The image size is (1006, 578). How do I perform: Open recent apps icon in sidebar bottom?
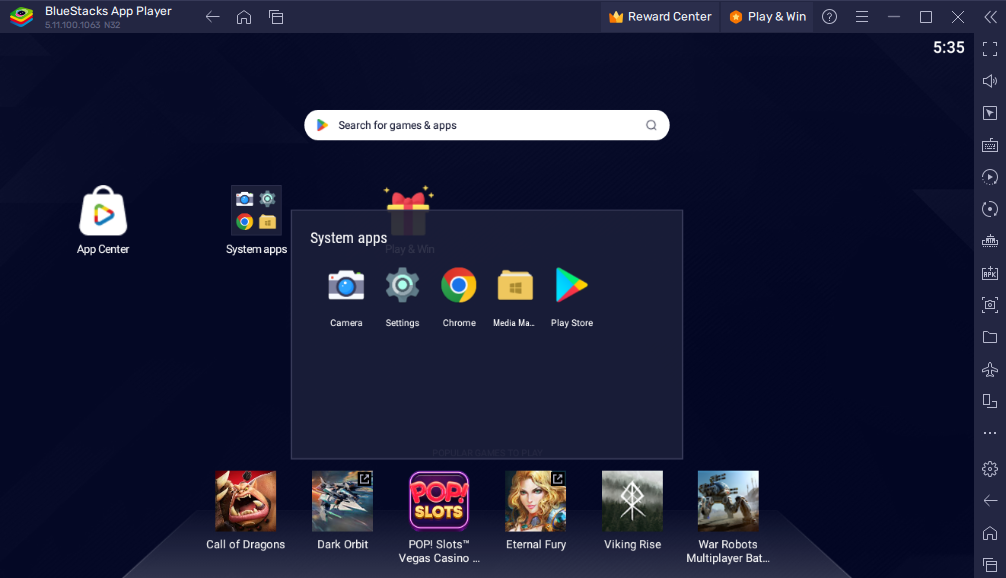(x=990, y=565)
